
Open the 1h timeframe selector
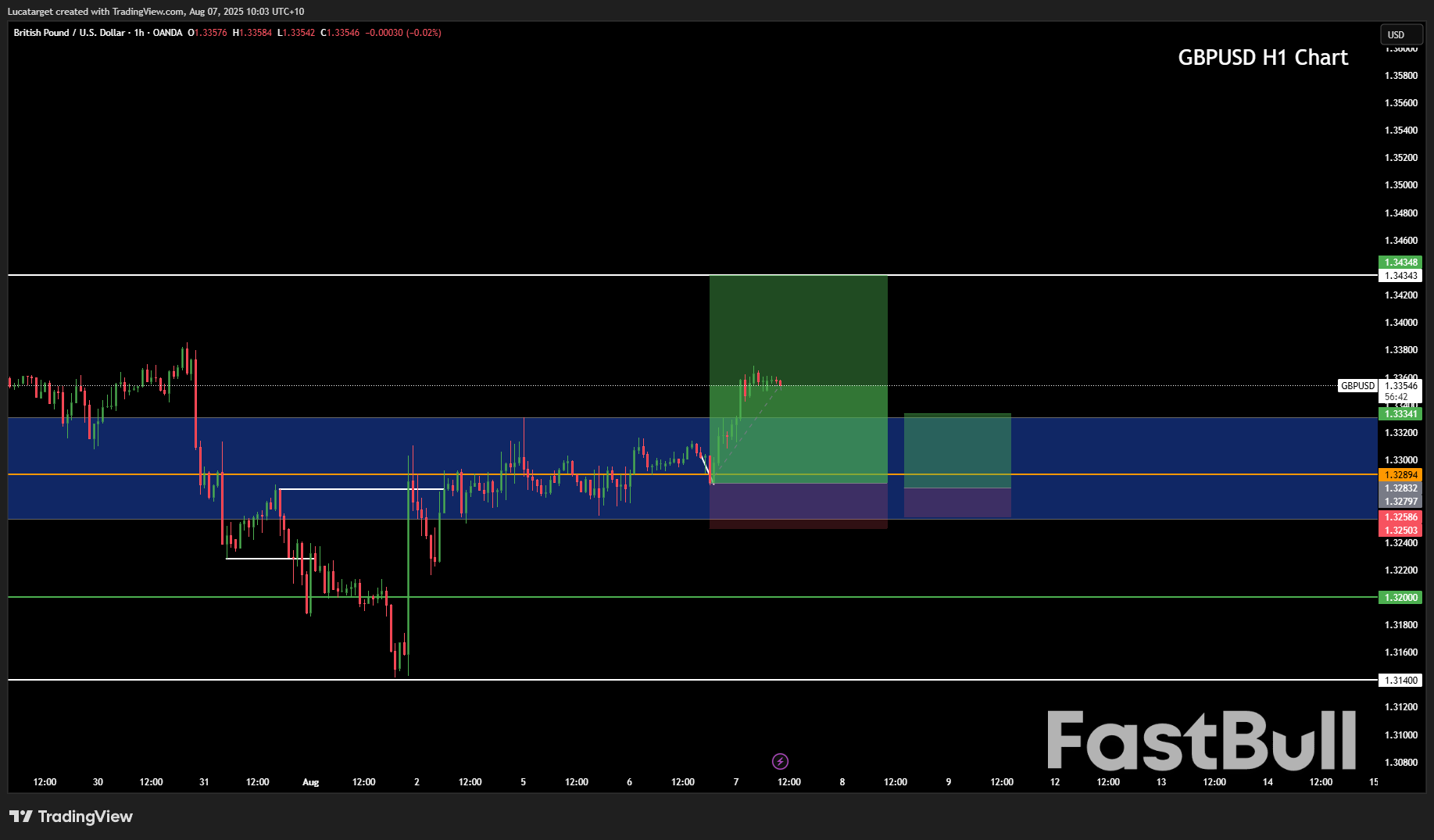[x=138, y=33]
